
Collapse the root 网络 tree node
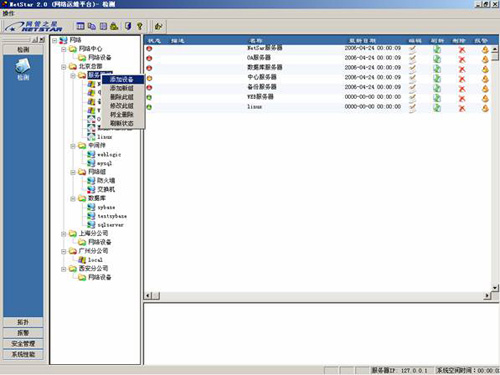[54, 41]
